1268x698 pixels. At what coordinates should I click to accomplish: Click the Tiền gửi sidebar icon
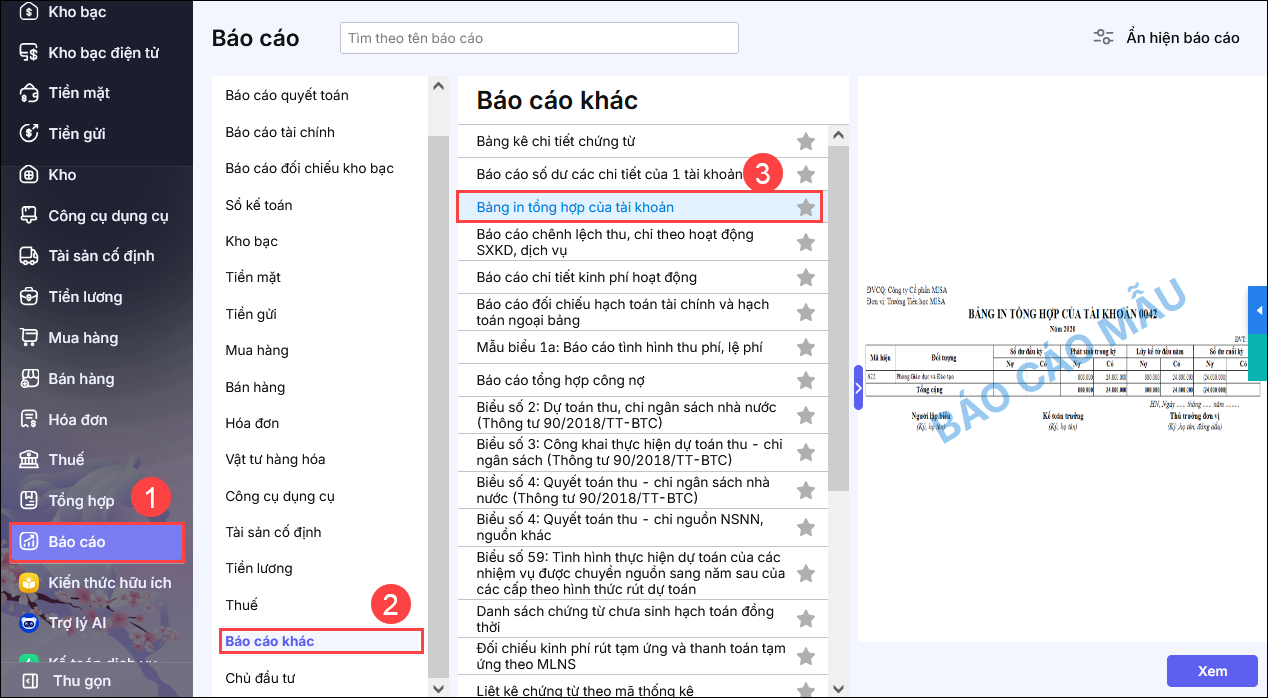(30, 134)
